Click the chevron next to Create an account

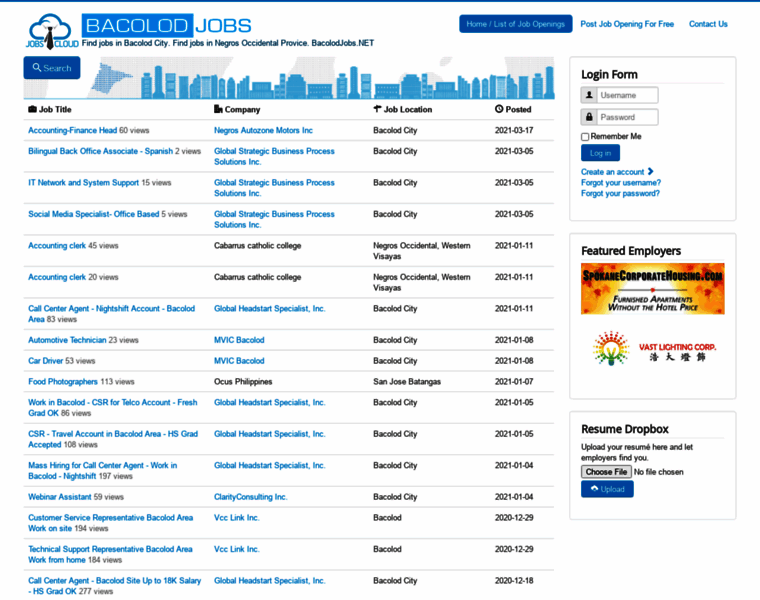point(650,171)
